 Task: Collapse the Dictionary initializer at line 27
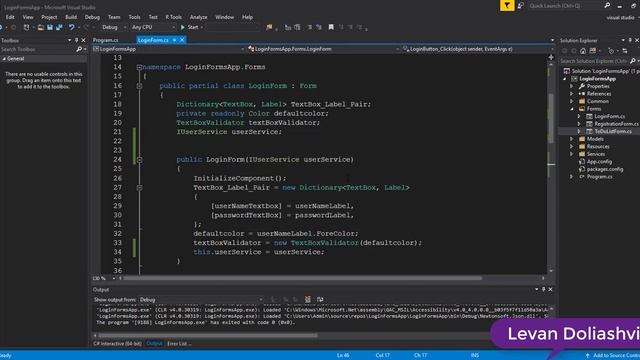139,188
